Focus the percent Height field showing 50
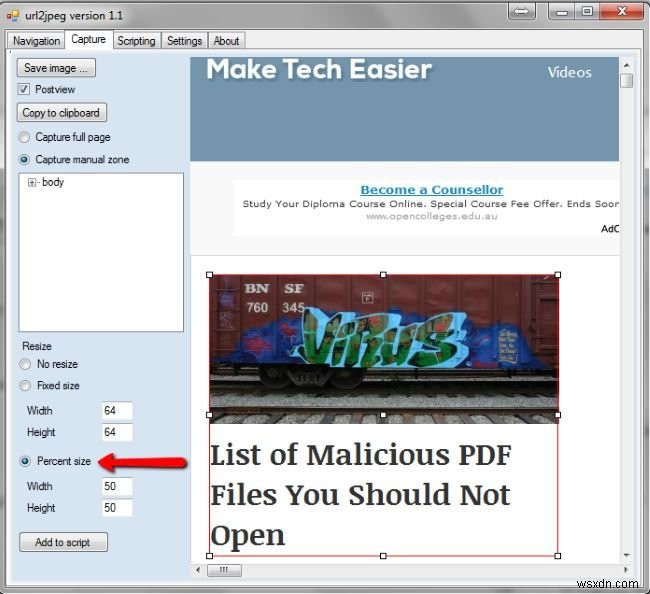The width and height of the screenshot is (650, 594). click(117, 508)
